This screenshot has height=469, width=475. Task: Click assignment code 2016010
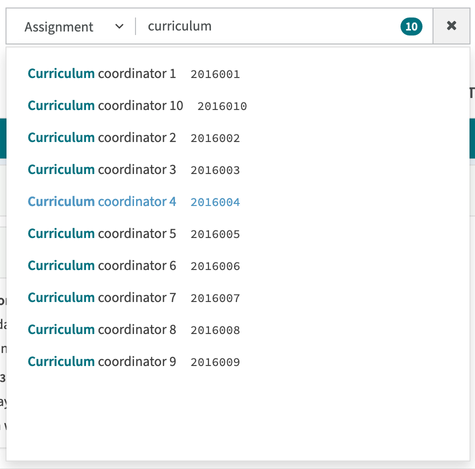click(x=222, y=106)
